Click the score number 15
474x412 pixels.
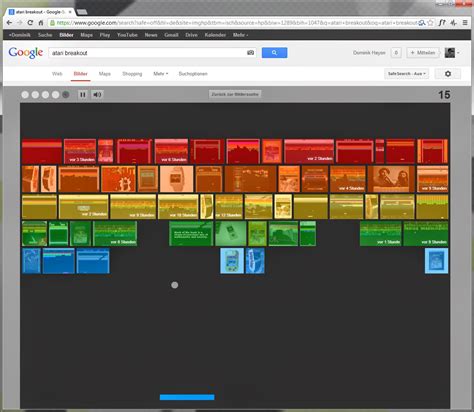[444, 95]
